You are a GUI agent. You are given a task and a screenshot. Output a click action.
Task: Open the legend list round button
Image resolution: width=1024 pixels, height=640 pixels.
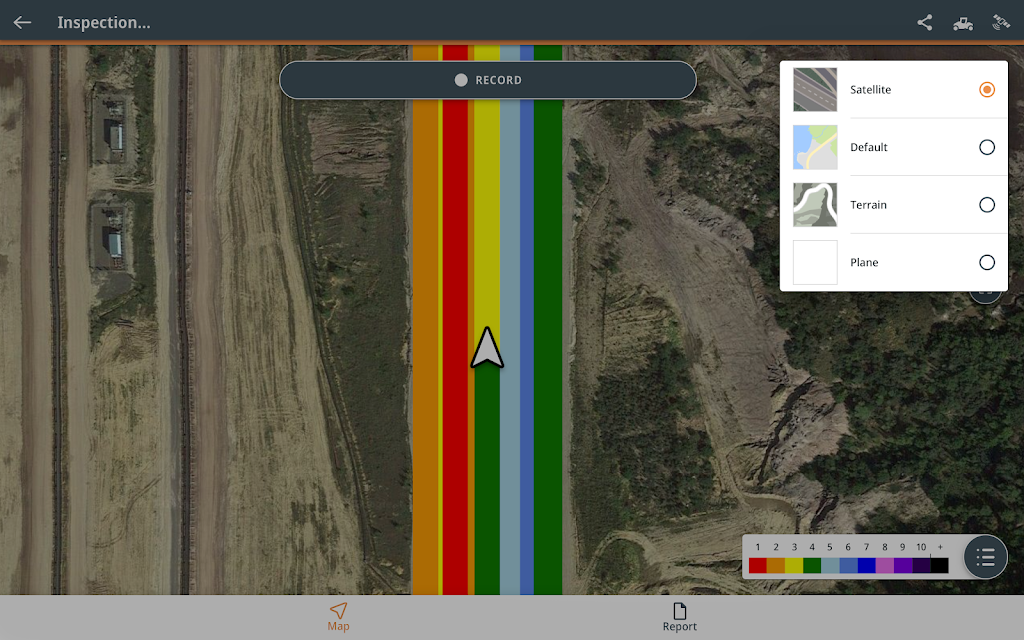pyautogui.click(x=985, y=557)
